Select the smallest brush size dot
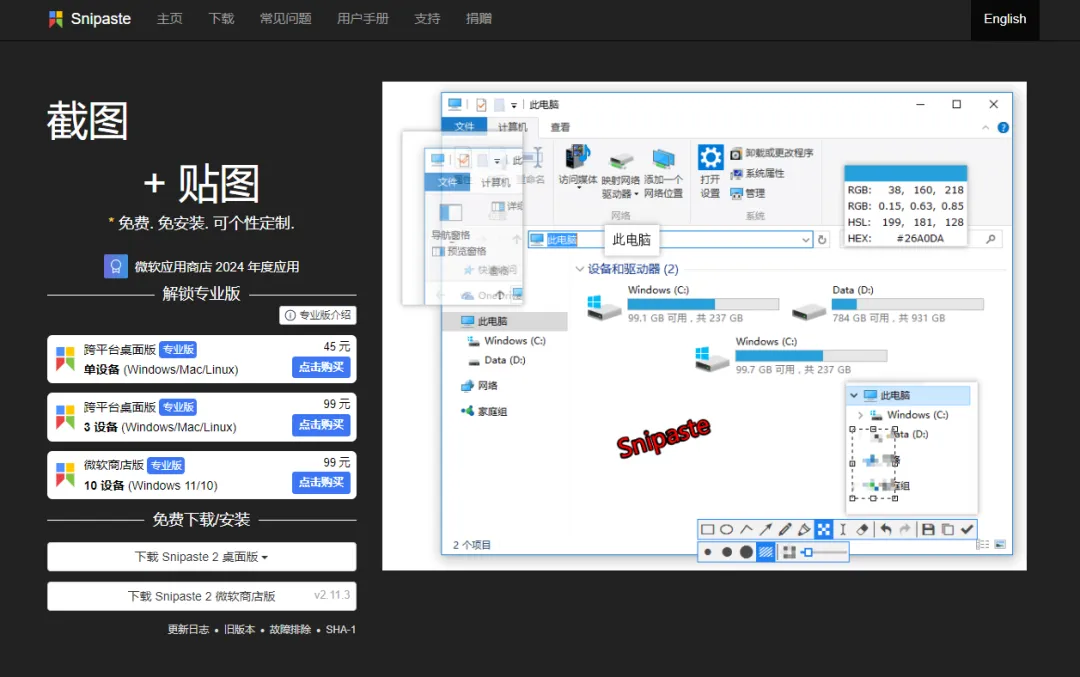The image size is (1080, 677). click(707, 552)
